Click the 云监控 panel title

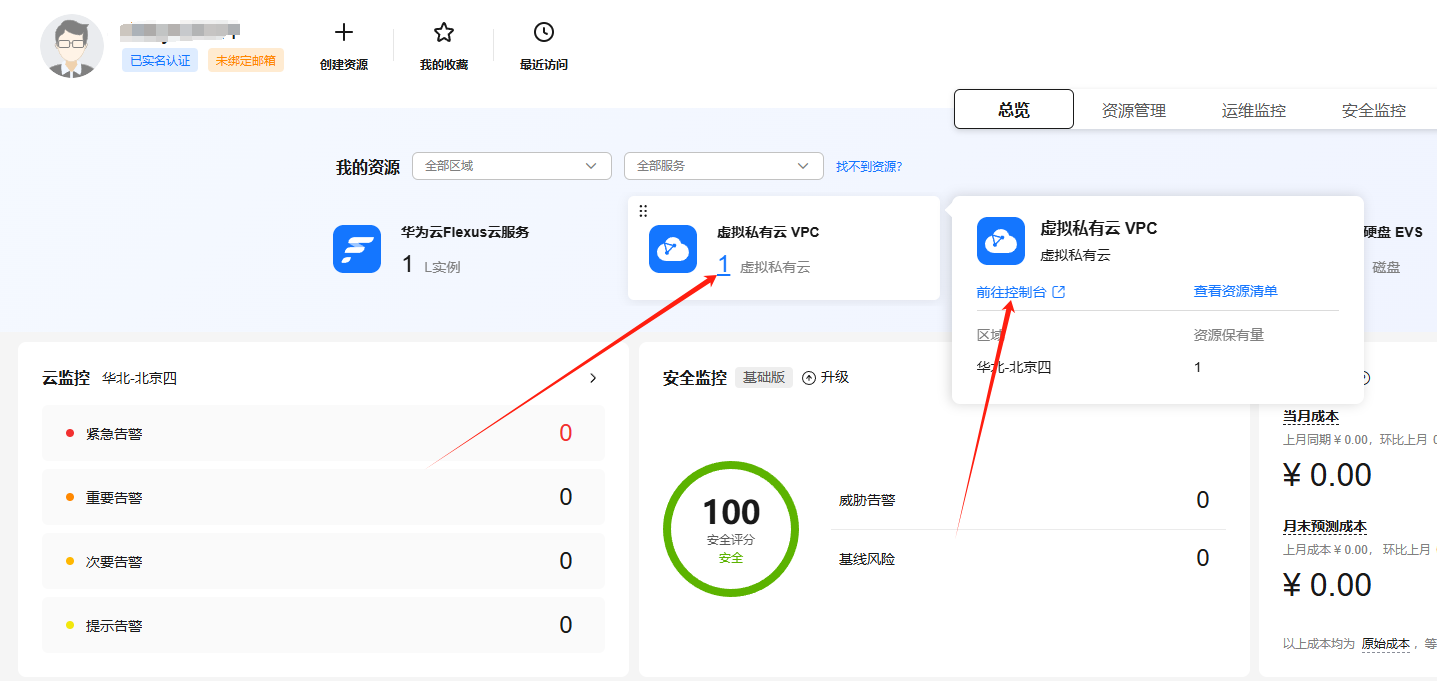coord(66,378)
